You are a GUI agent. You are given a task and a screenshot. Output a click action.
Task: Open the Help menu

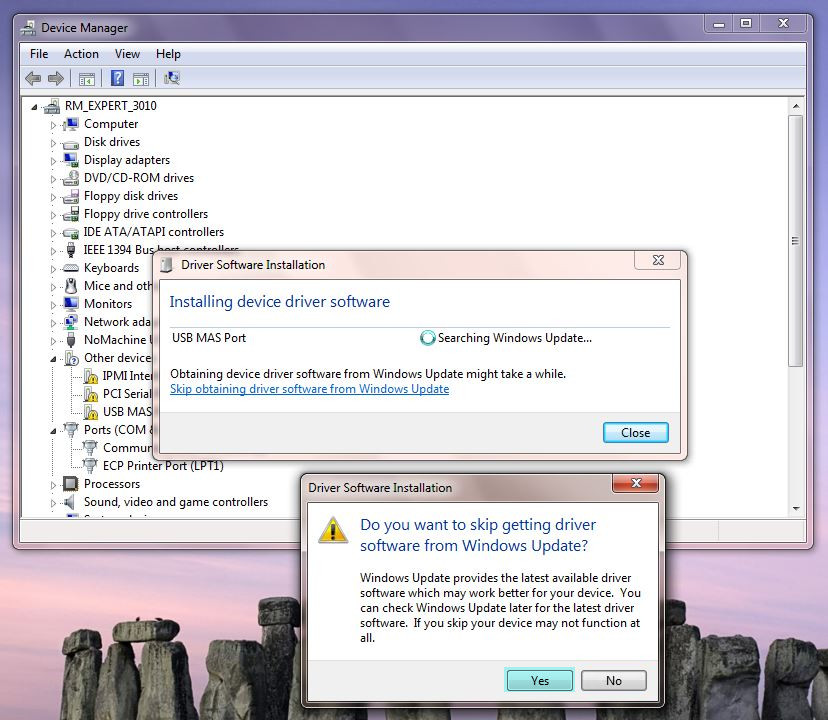[x=168, y=54]
